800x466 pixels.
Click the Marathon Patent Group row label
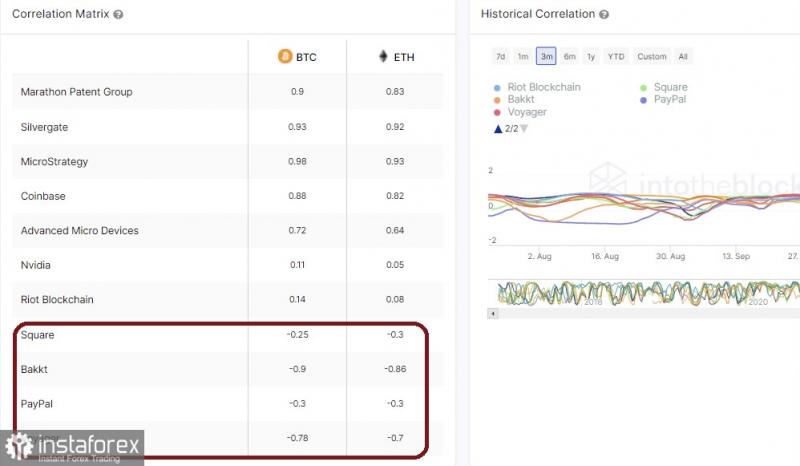coord(77,92)
